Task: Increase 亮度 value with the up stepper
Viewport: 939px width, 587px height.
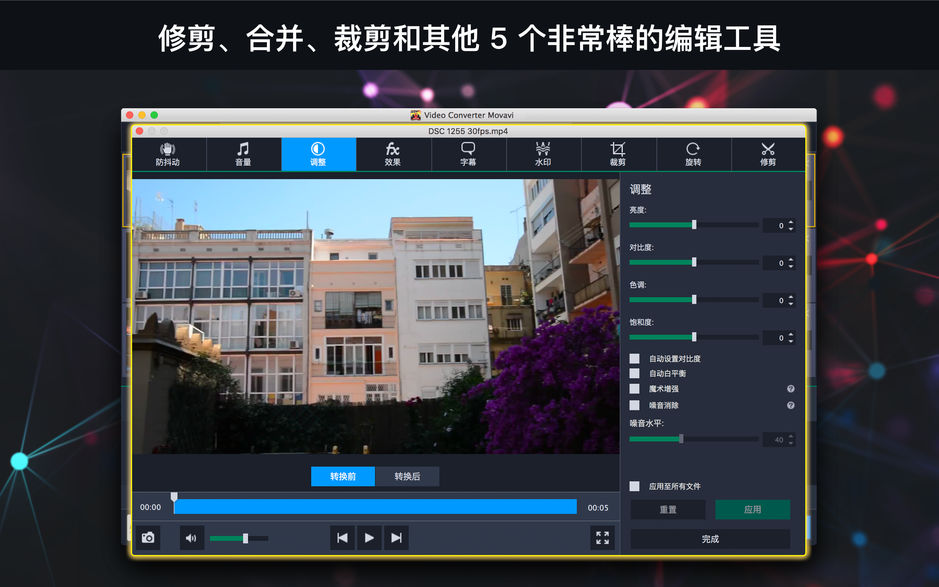Action: click(x=791, y=221)
